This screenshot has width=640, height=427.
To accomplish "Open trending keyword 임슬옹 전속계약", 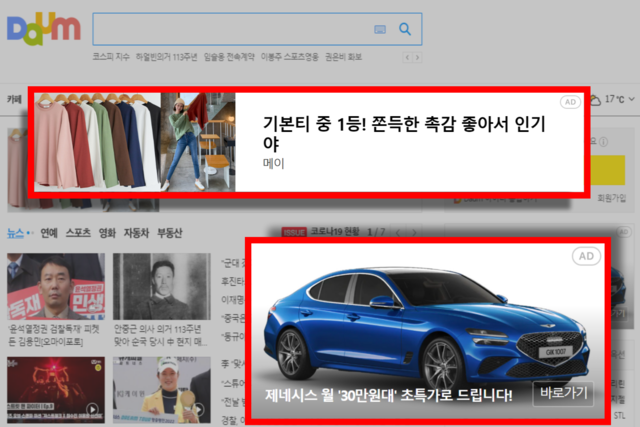I will (x=229, y=57).
